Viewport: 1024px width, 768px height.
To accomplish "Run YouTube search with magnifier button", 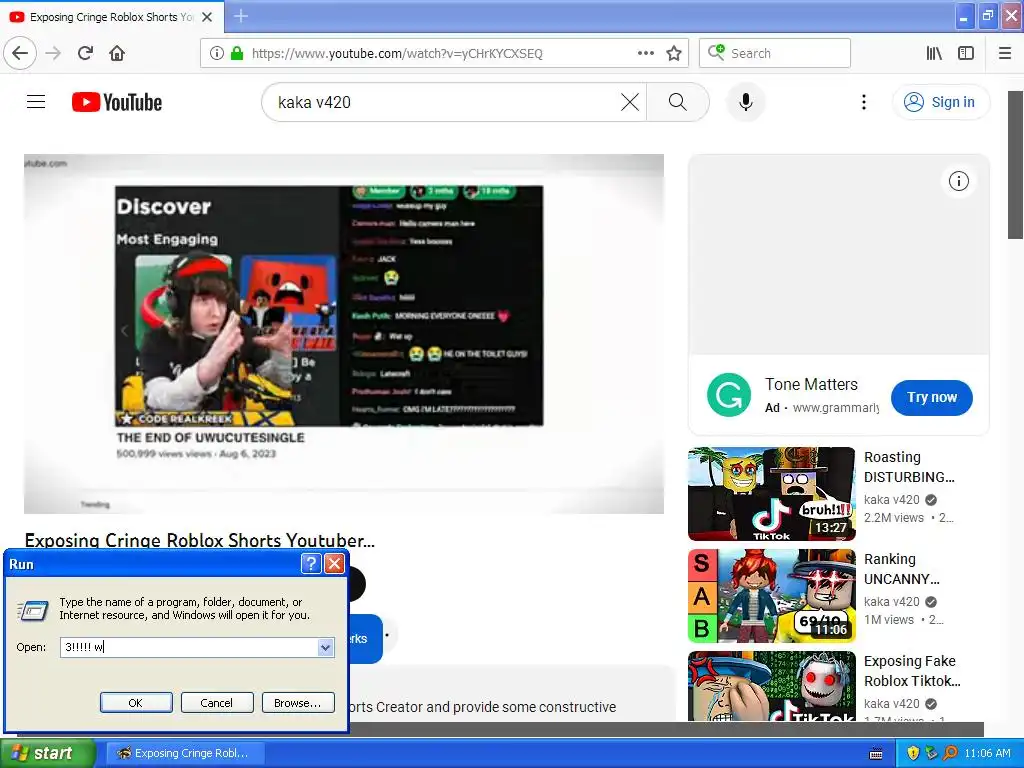I will tap(678, 102).
